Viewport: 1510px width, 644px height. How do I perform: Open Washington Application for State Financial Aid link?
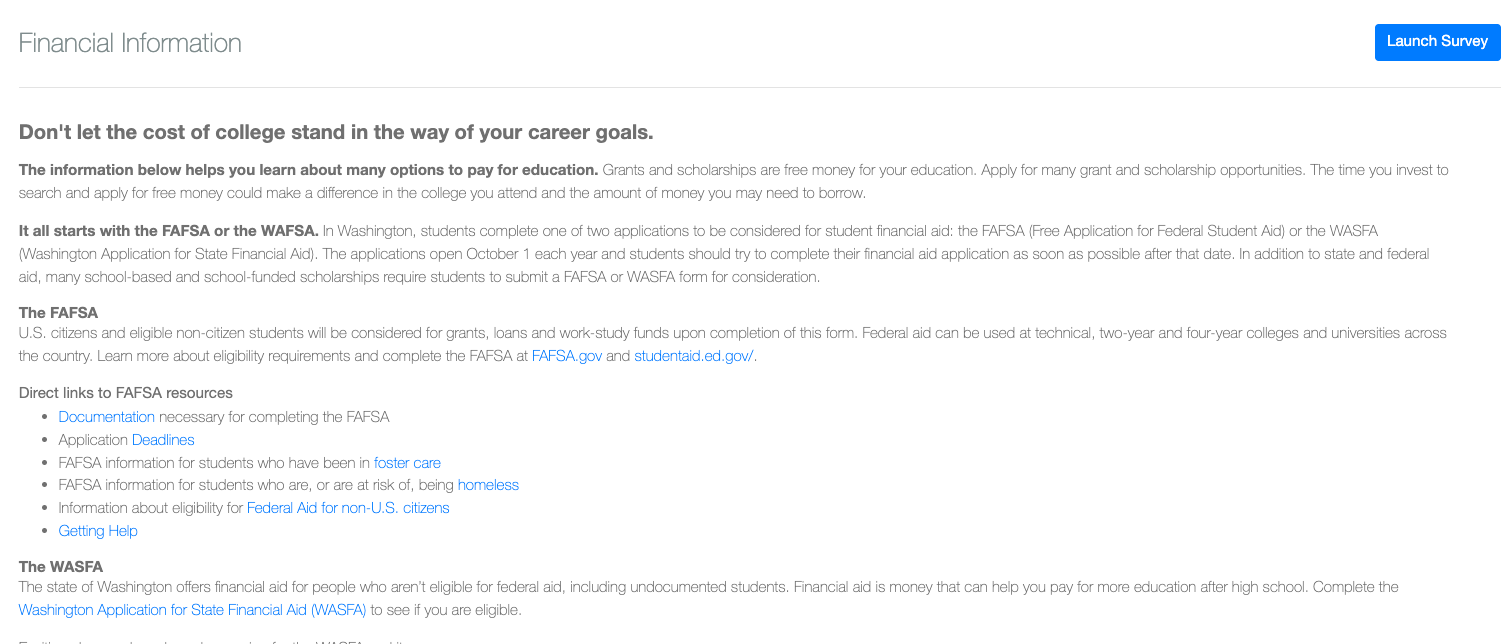(x=192, y=609)
